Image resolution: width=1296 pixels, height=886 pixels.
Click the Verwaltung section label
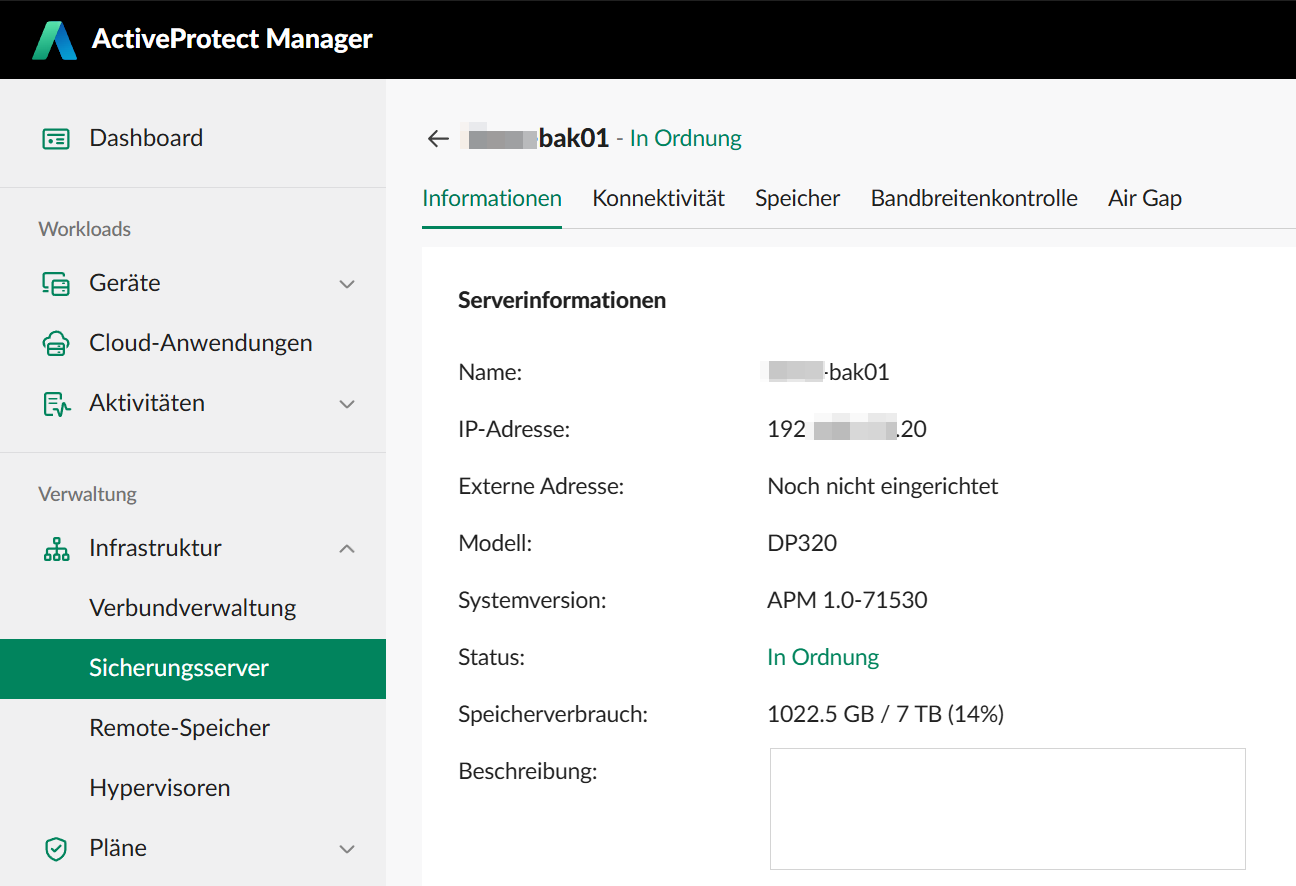88,494
